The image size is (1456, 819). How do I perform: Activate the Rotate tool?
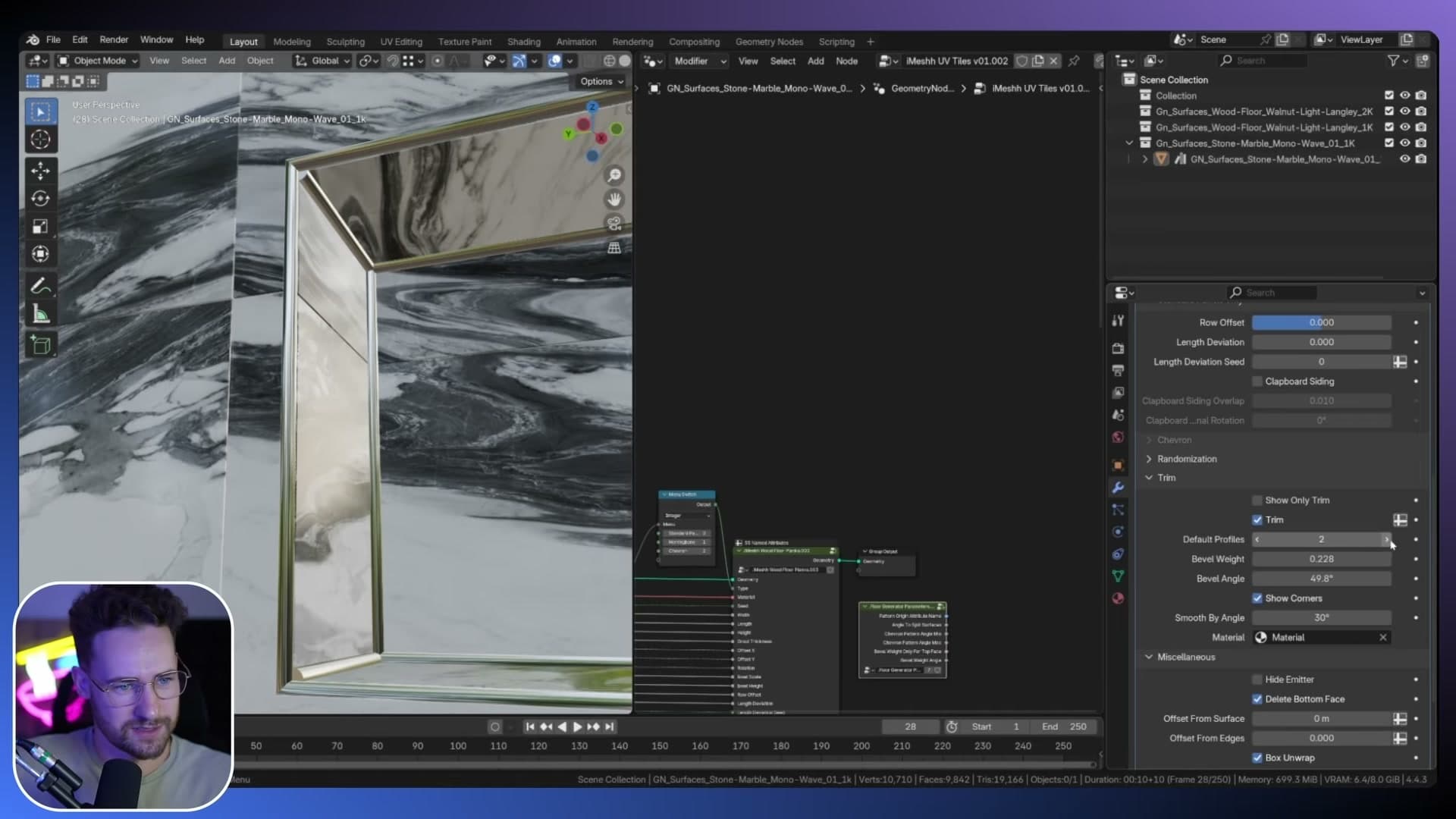(x=41, y=199)
